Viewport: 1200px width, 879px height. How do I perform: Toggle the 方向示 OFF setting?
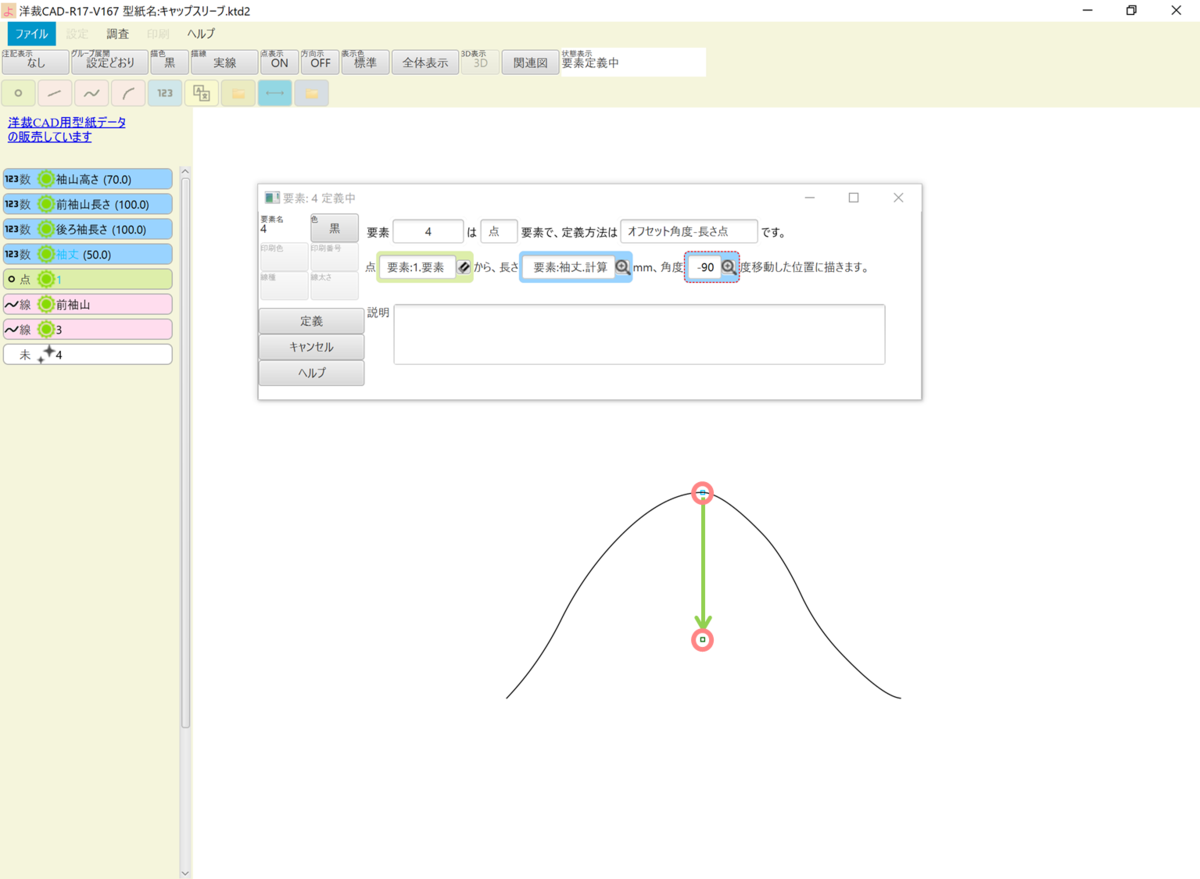coord(320,62)
